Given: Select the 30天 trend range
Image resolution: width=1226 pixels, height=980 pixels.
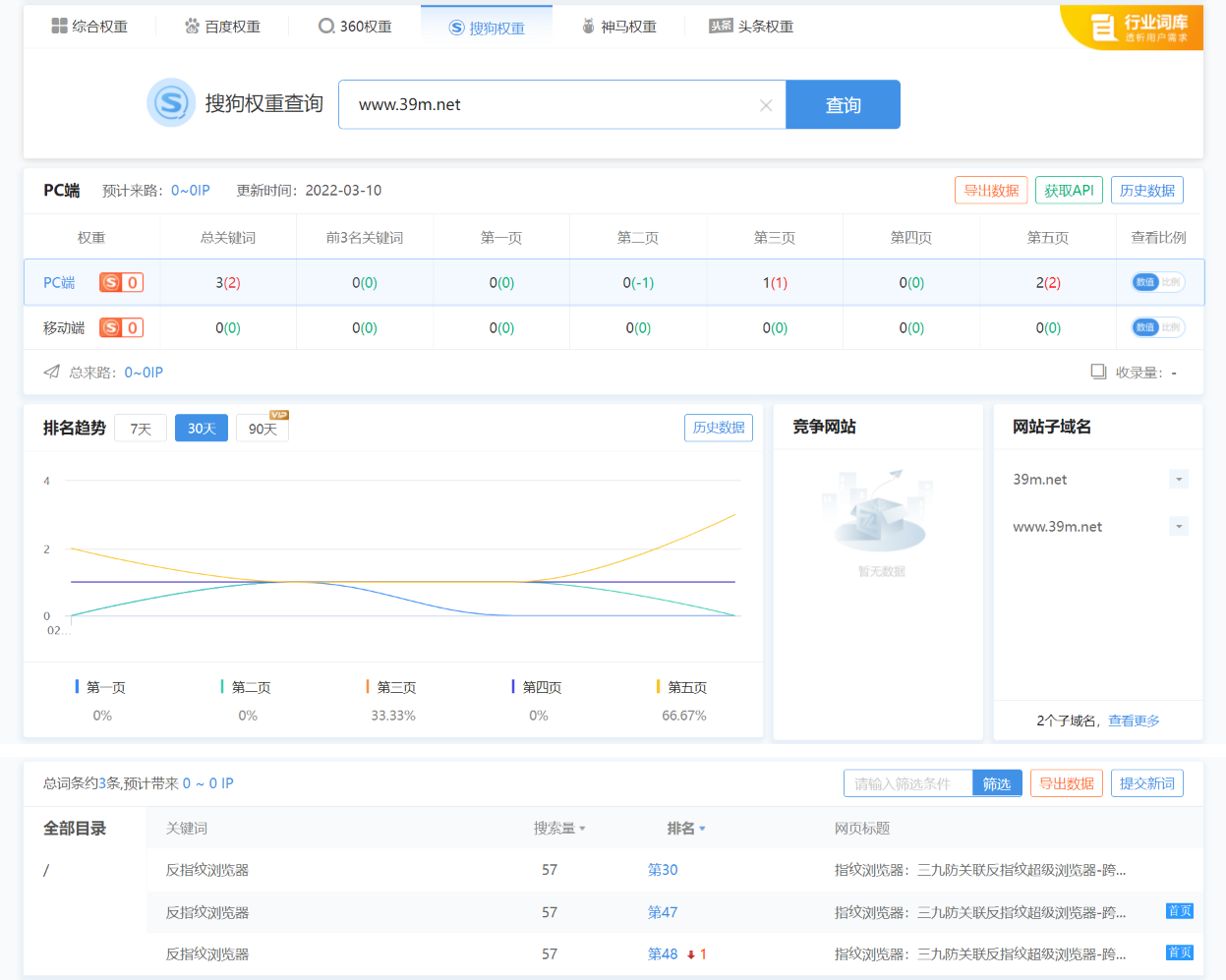Looking at the screenshot, I should 202,429.
